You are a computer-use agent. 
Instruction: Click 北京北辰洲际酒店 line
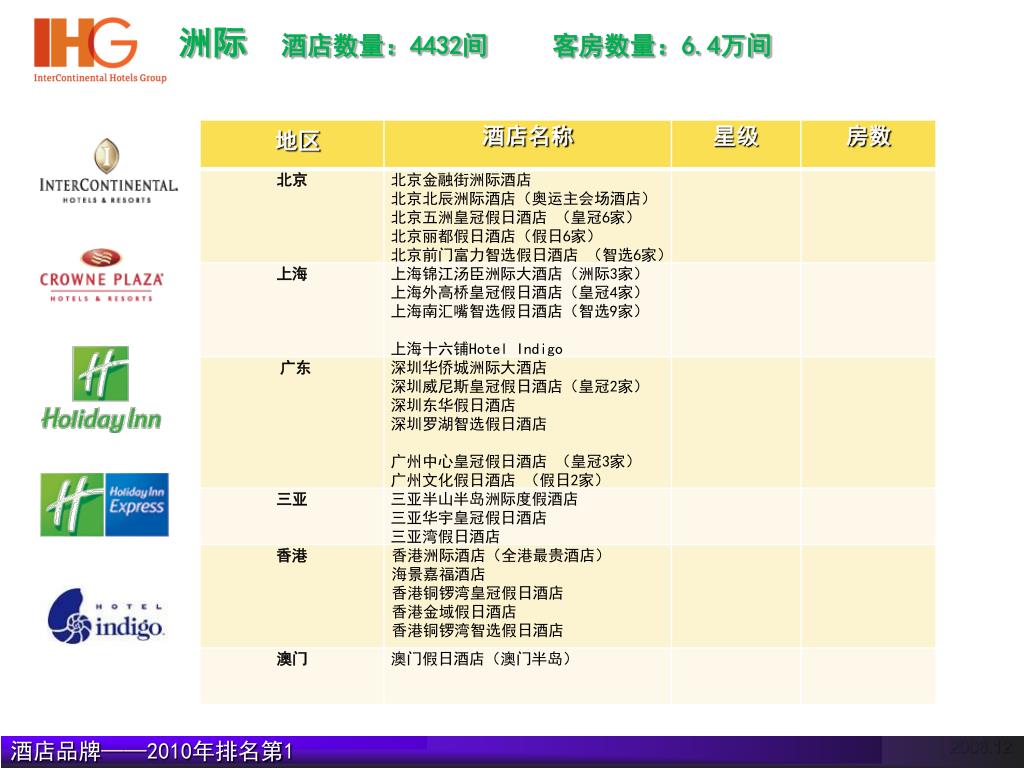(x=520, y=199)
